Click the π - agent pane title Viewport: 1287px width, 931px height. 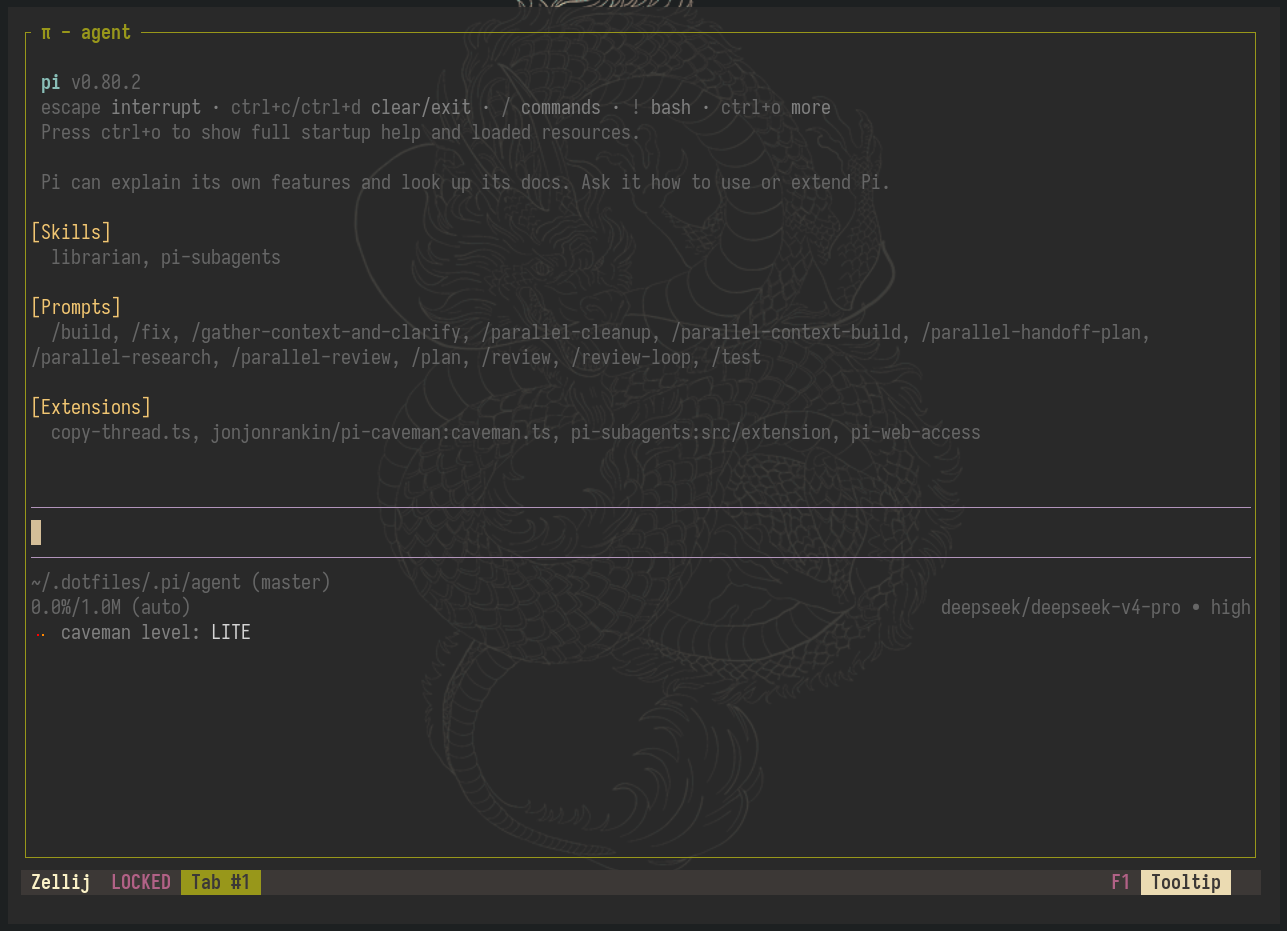tap(86, 33)
